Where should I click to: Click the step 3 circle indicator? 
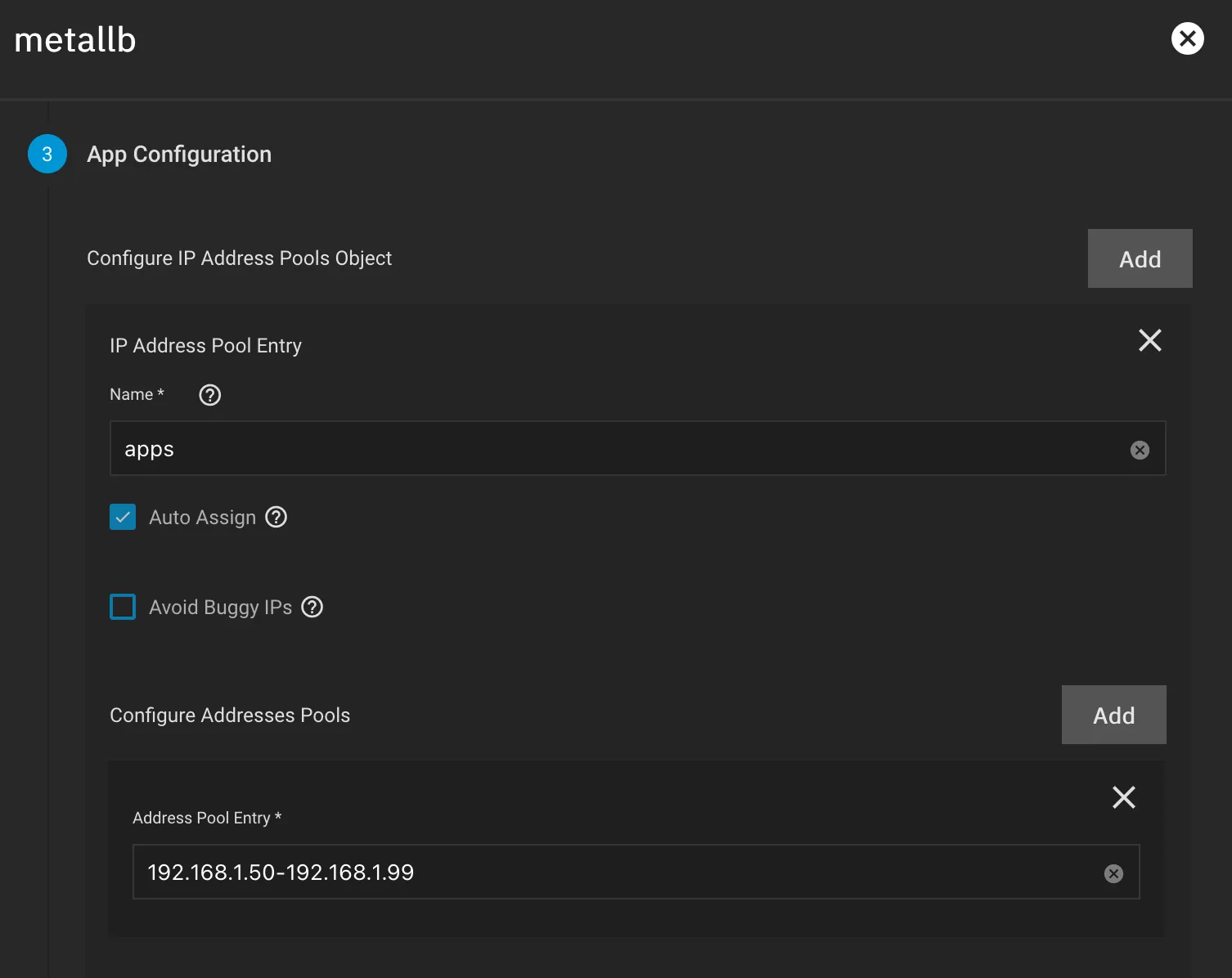(47, 155)
